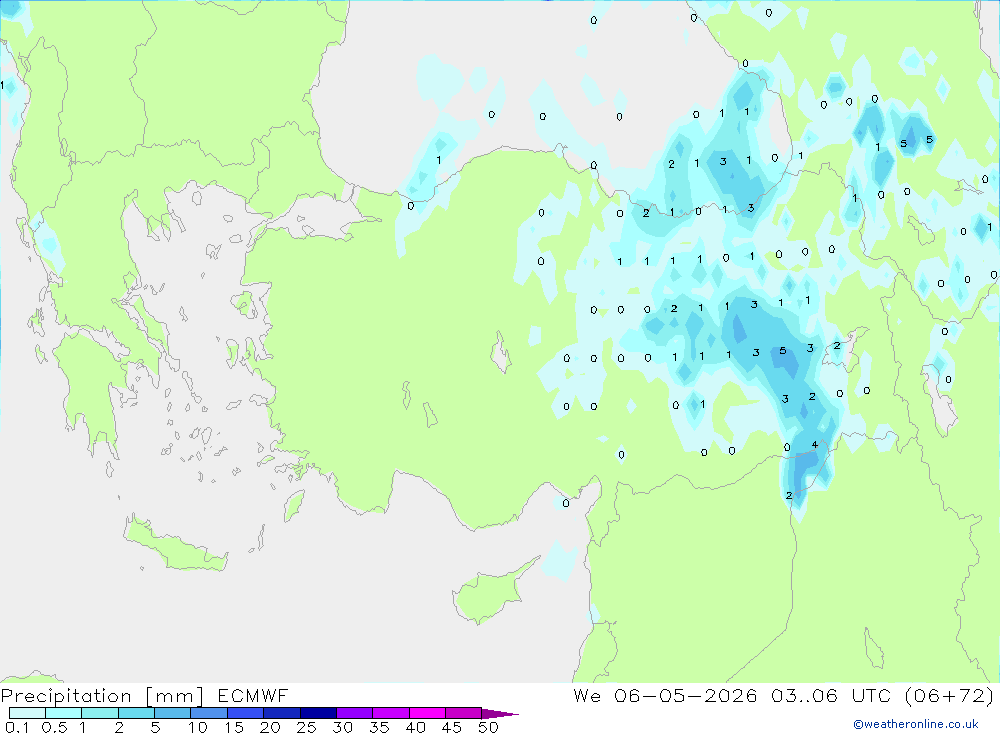
Task: Select the legend swatch between 0.1 and 0.5
Action: click(x=27, y=713)
